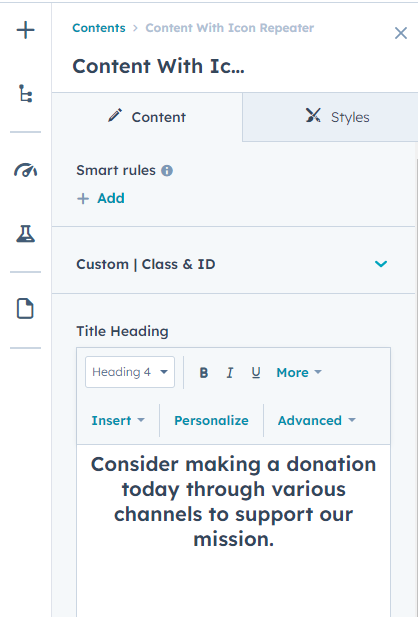
Task: Open the Insert dropdown menu
Action: 118,421
